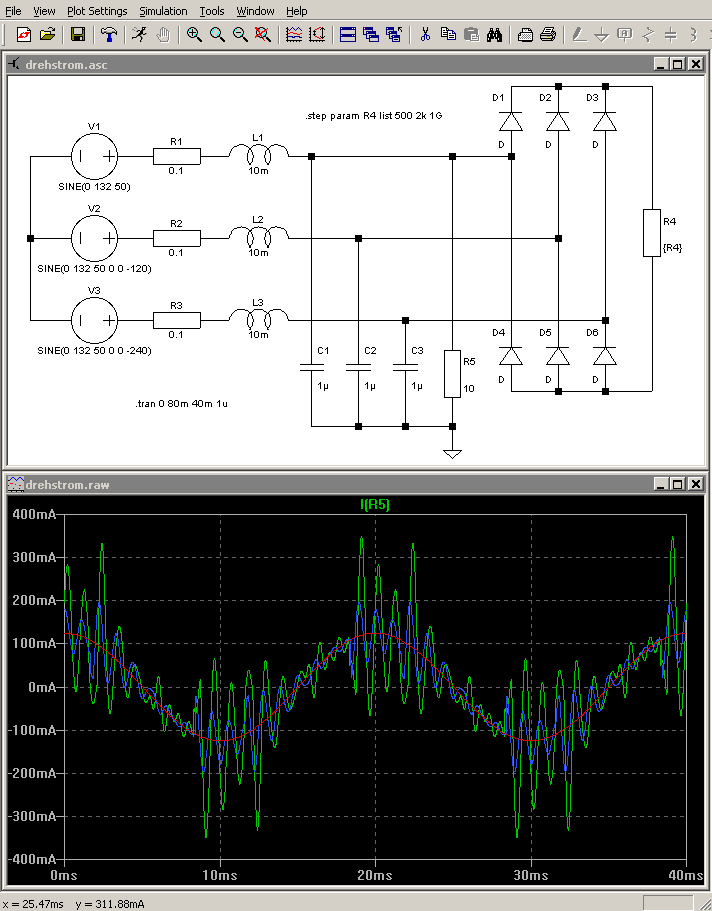Viewport: 712px width, 911px height.
Task: Click the Zoom out magnifier icon
Action: [240, 34]
